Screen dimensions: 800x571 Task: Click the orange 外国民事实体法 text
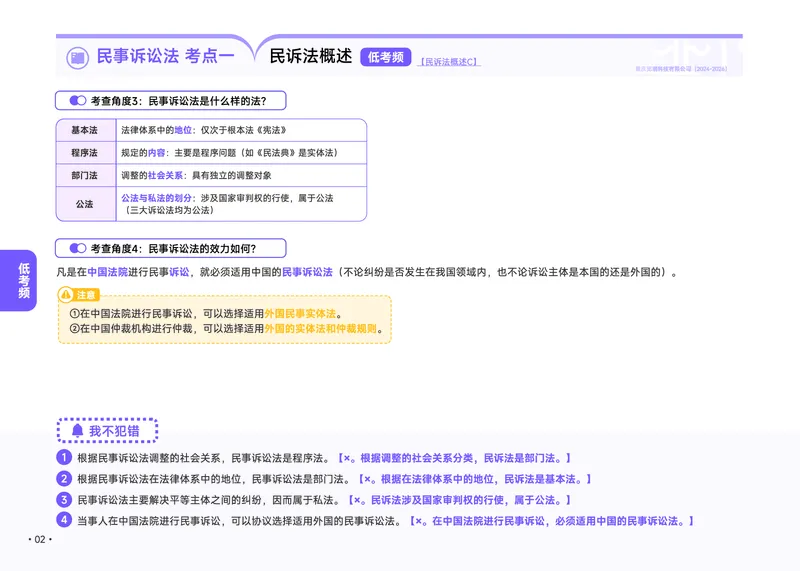[300, 313]
